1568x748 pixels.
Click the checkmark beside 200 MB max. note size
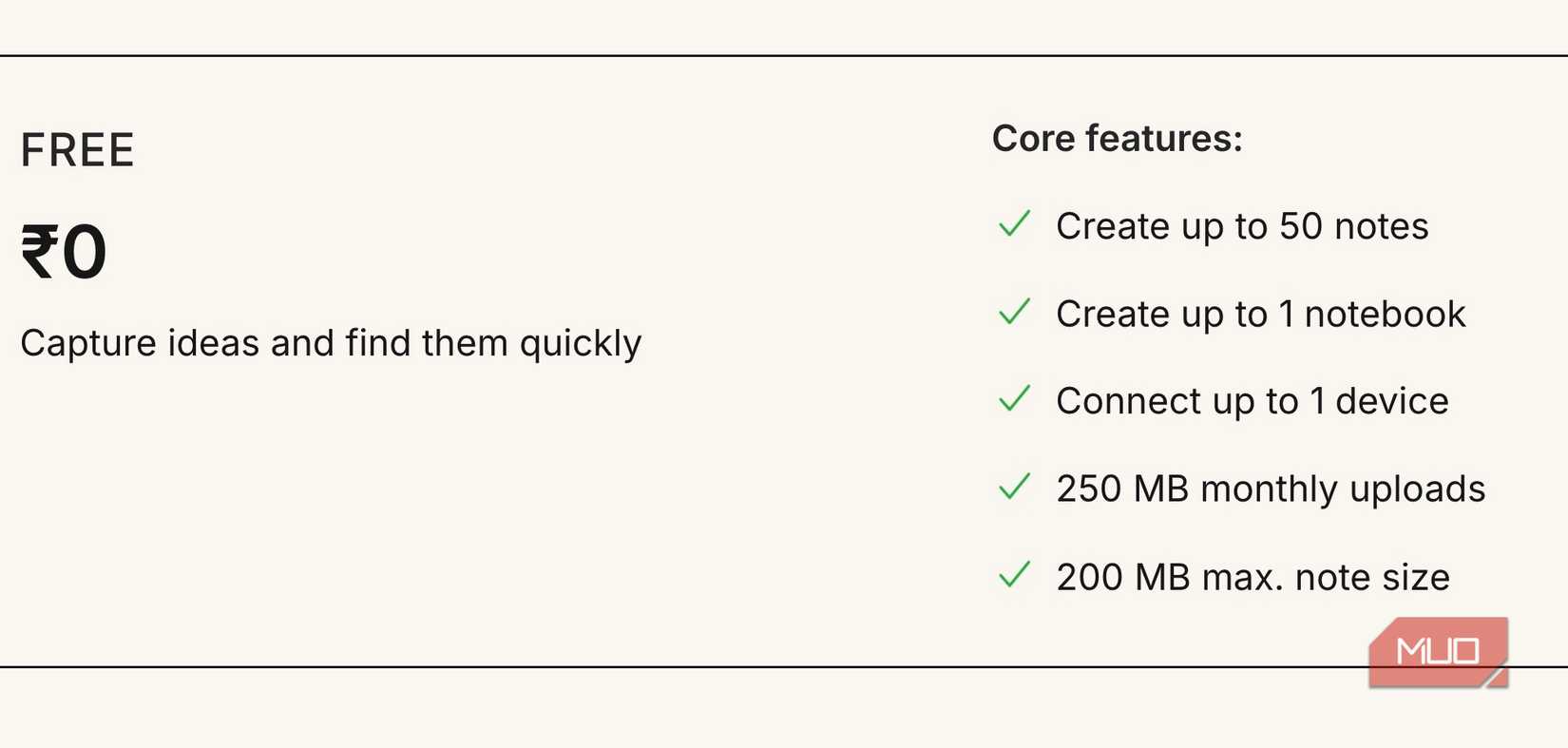[1014, 576]
